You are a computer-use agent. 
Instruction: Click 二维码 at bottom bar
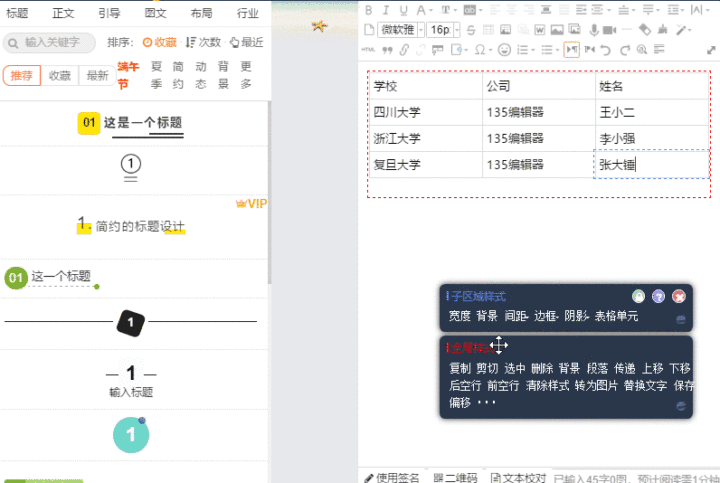coord(456,478)
